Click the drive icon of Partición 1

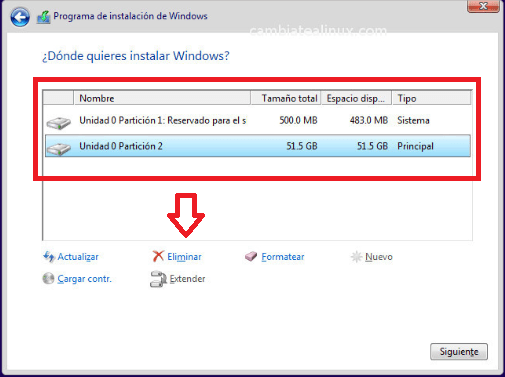point(59,123)
